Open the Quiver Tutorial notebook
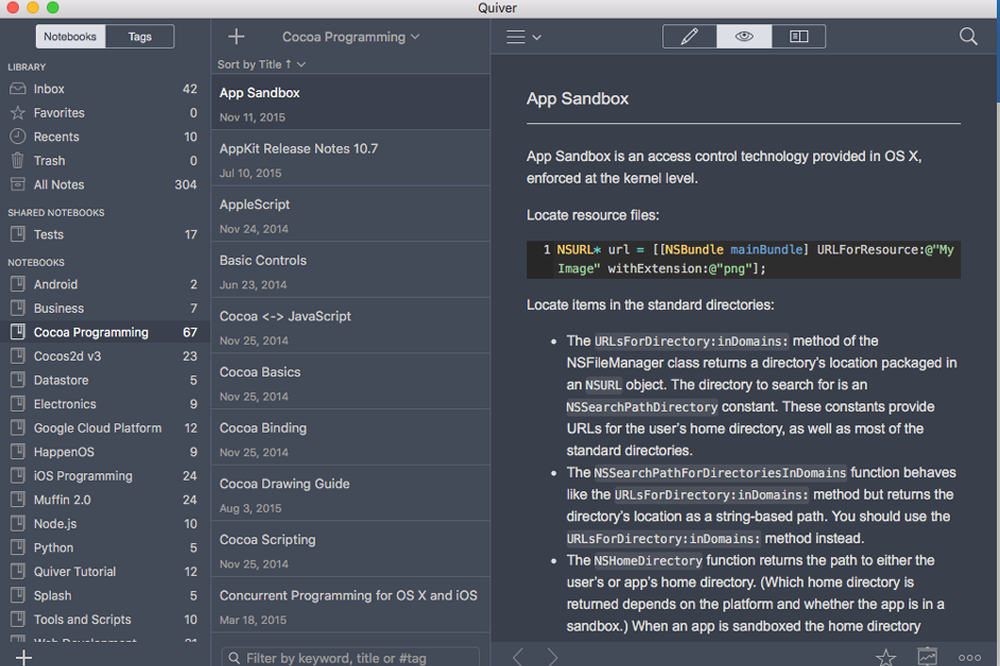 105,572
